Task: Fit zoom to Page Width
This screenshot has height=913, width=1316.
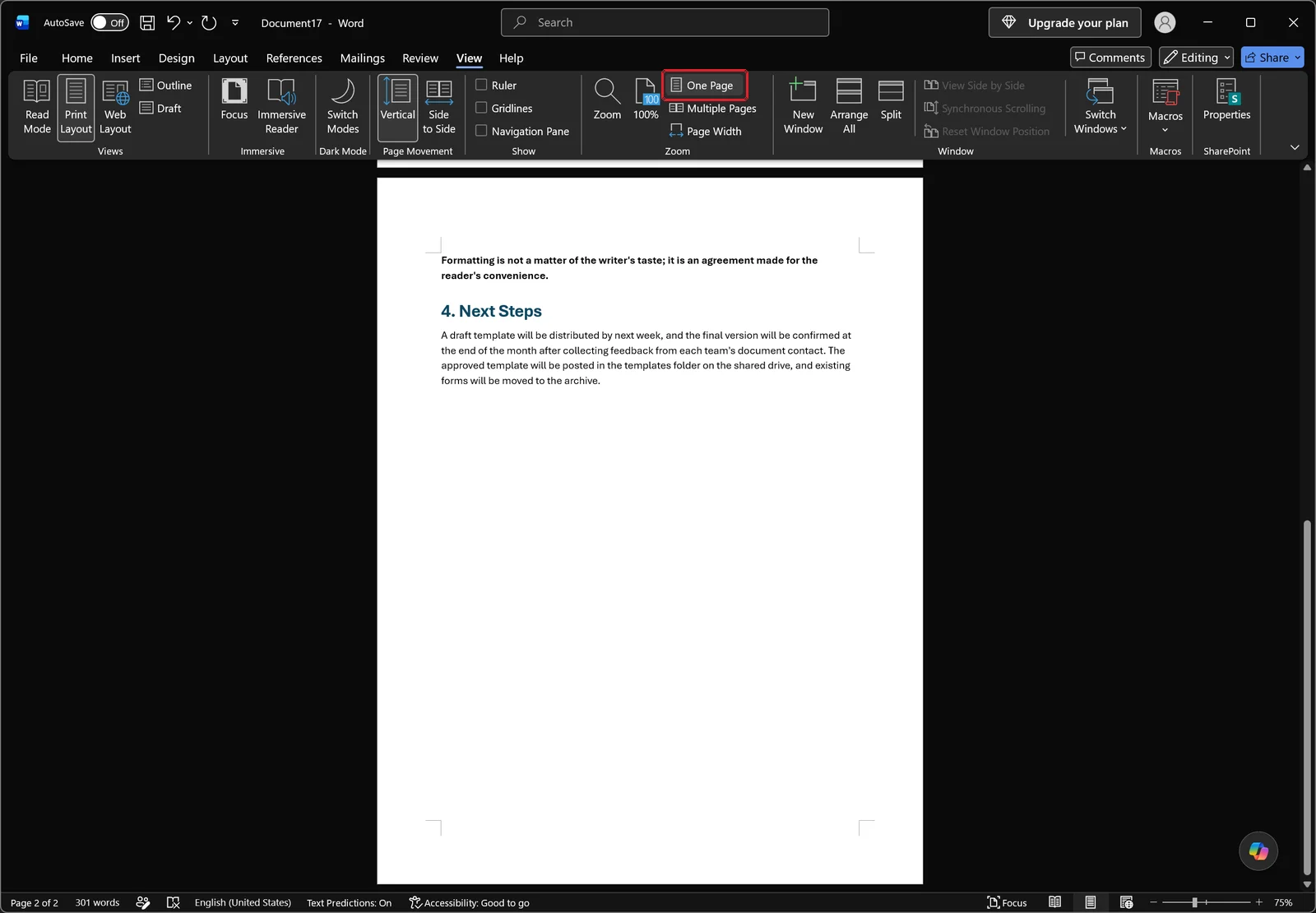Action: pos(706,131)
